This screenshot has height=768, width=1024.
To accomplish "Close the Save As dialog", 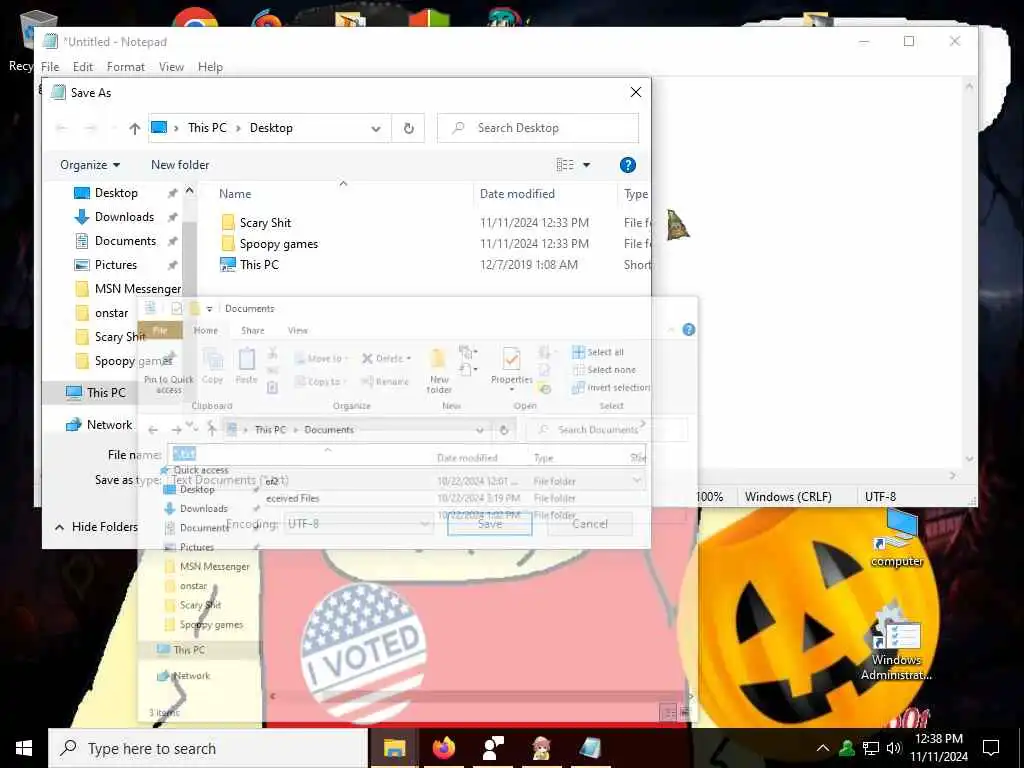I will tap(635, 93).
